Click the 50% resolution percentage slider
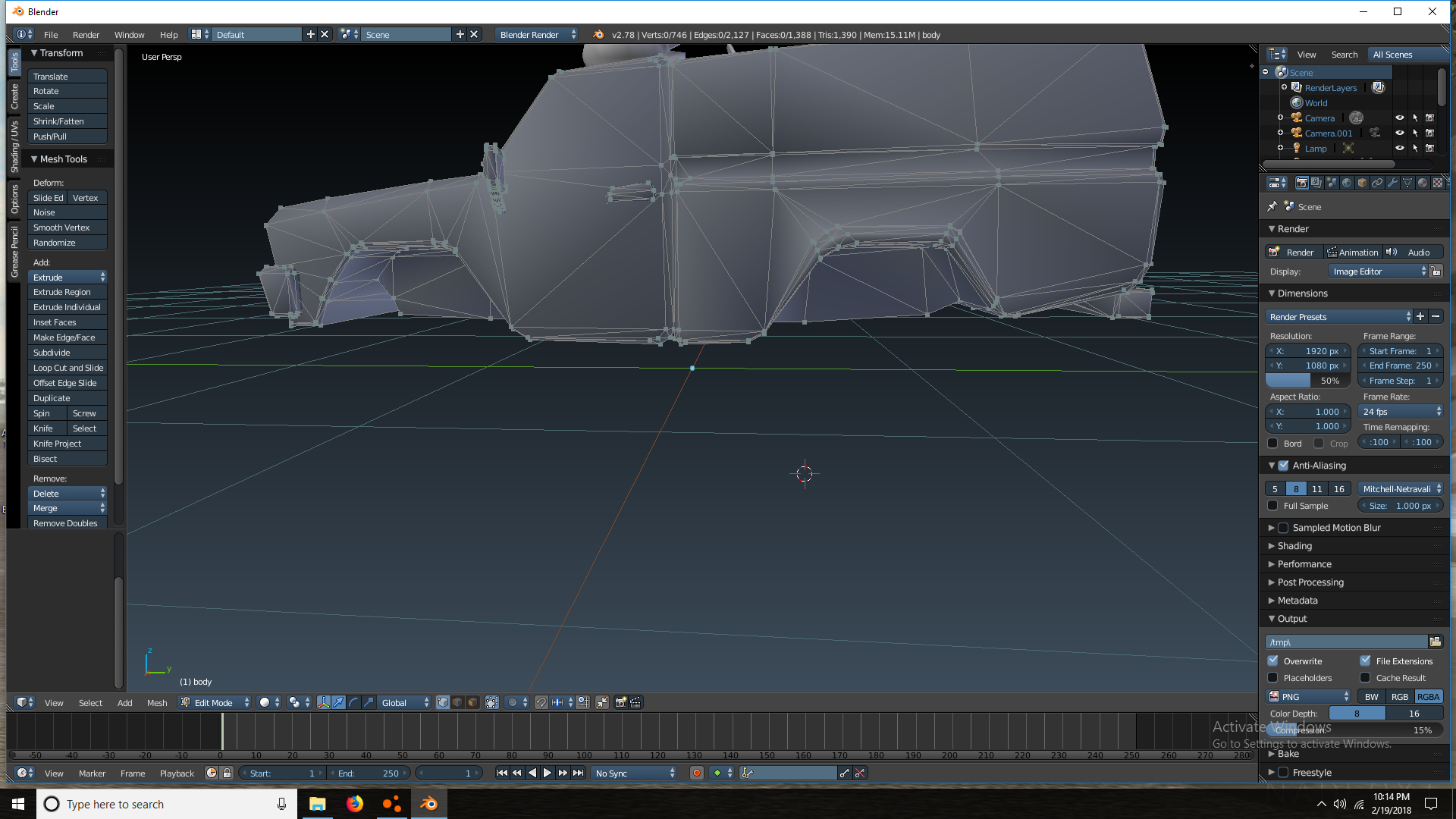Image resolution: width=1456 pixels, height=819 pixels. click(x=1308, y=381)
